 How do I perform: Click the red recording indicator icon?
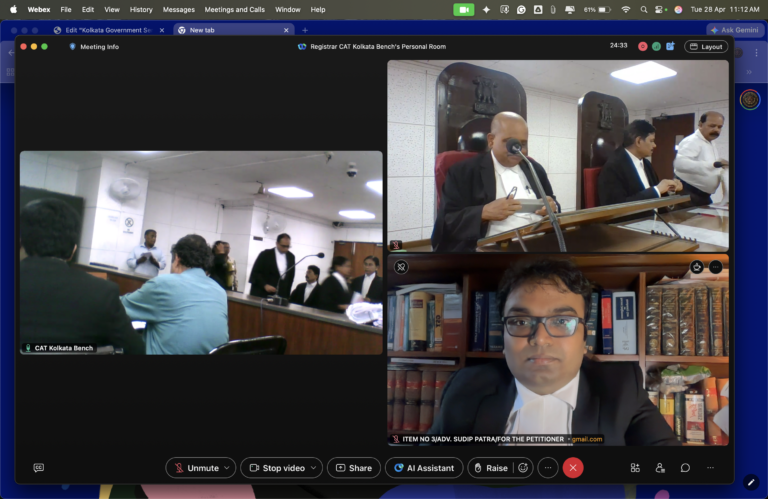(x=641, y=46)
